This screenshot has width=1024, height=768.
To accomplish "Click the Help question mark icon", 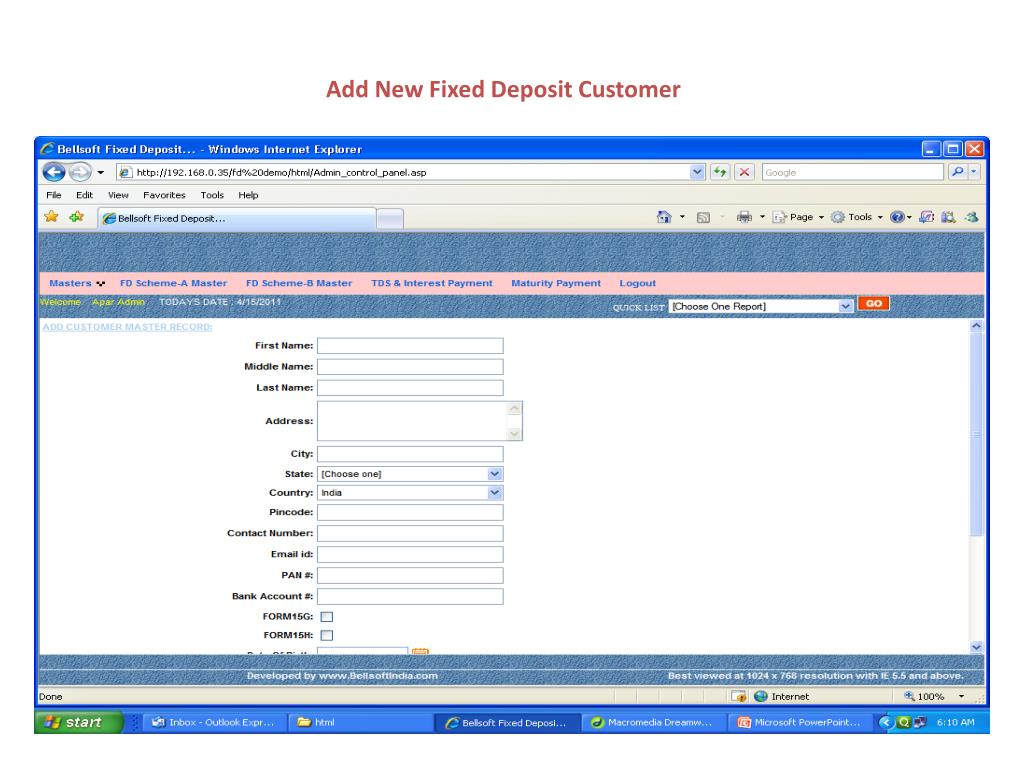I will pos(897,217).
